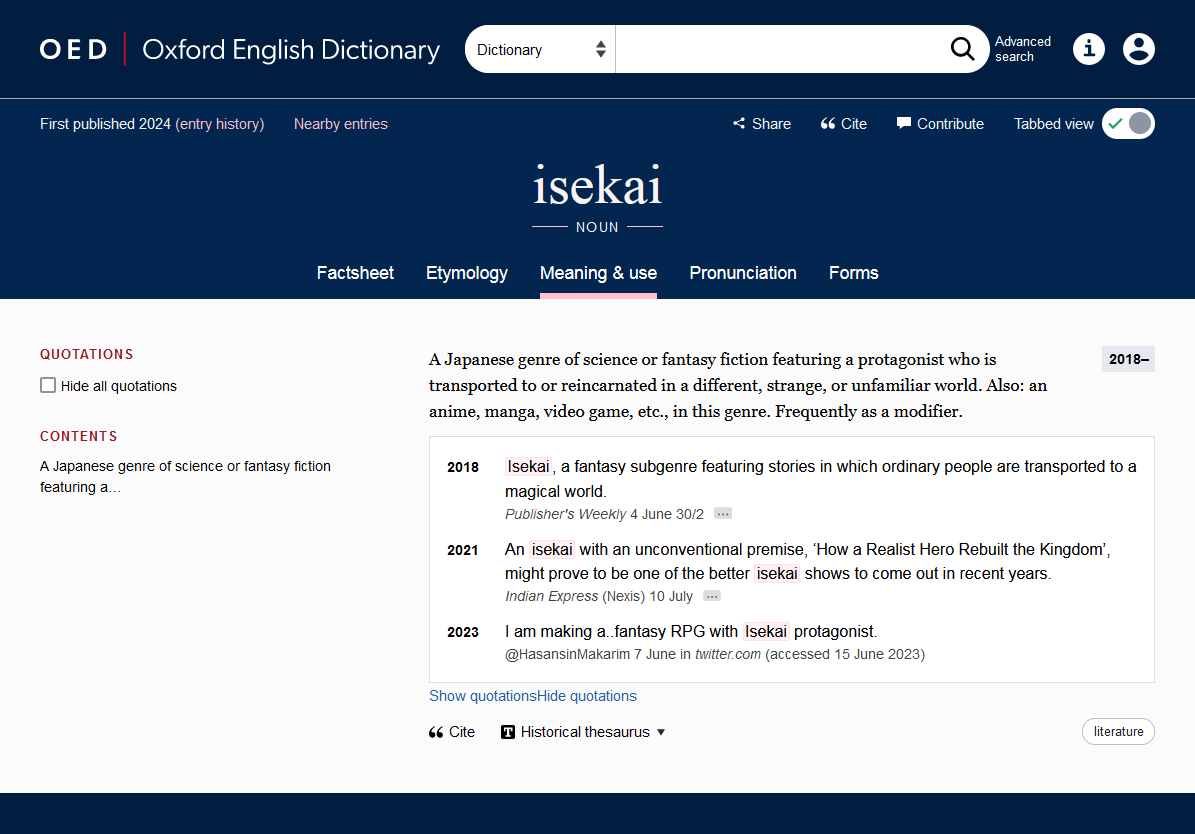Click the Nearby entries link
Image resolution: width=1195 pixels, height=834 pixels.
(x=340, y=124)
